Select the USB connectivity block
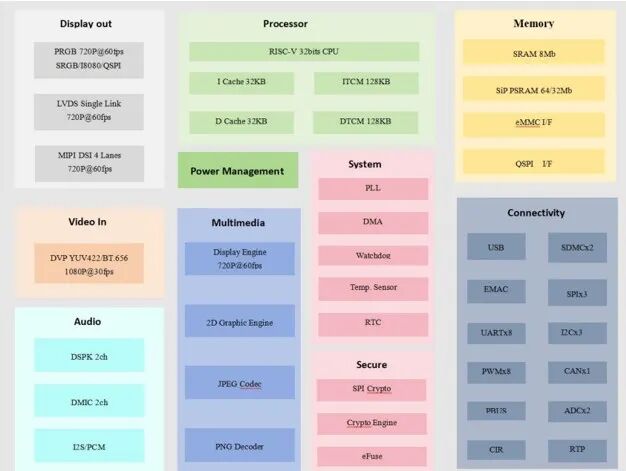Viewport: 626px width, 471px height. click(496, 248)
